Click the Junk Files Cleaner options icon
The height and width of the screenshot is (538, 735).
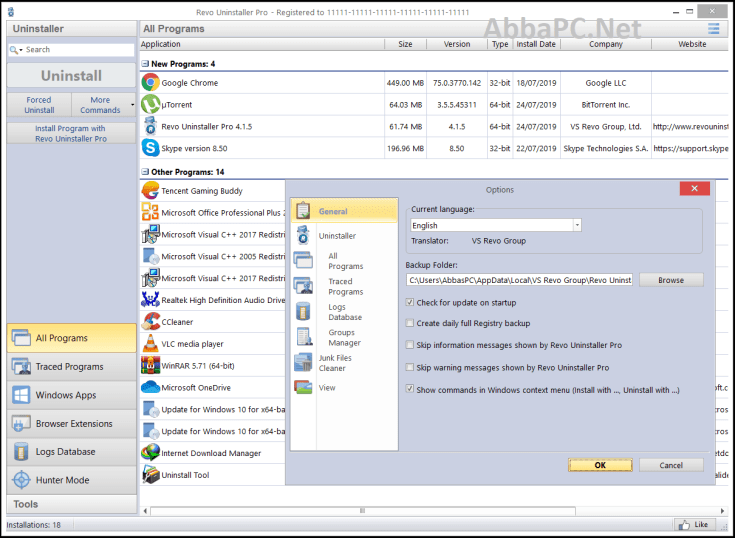tap(303, 362)
